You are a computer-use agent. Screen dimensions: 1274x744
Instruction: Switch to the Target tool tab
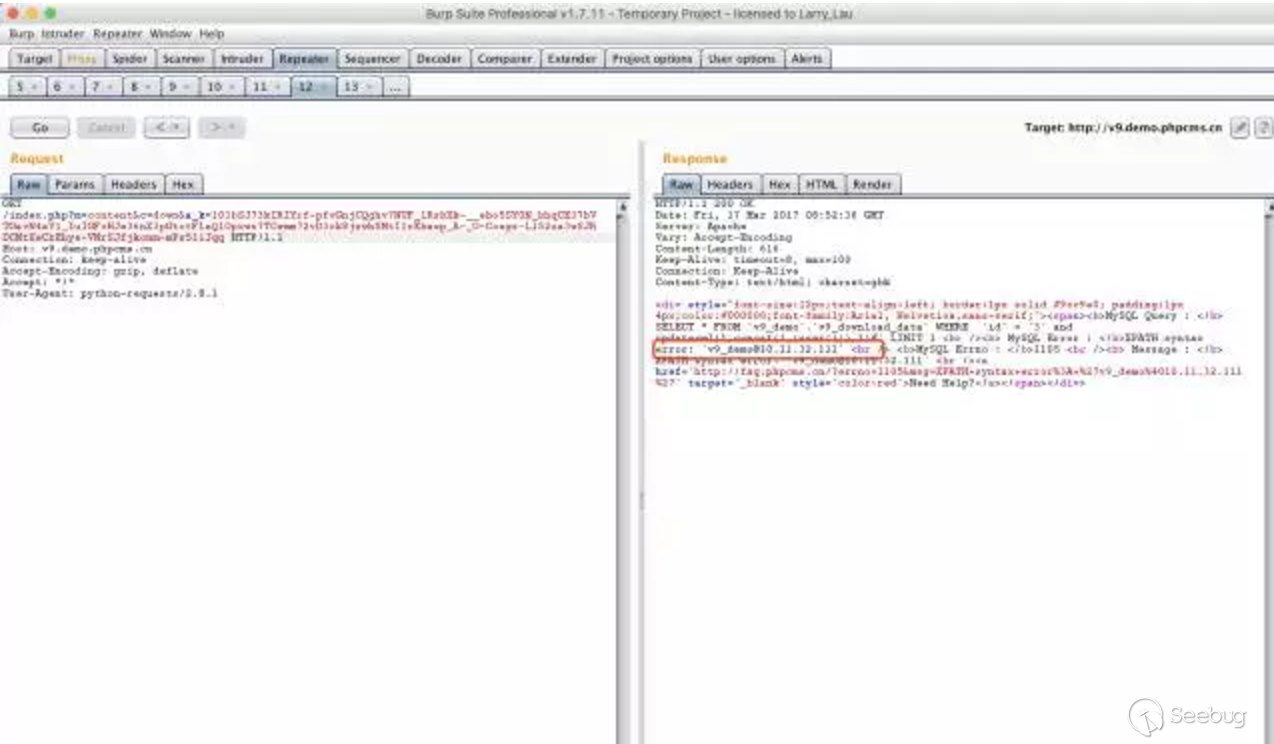tap(35, 59)
